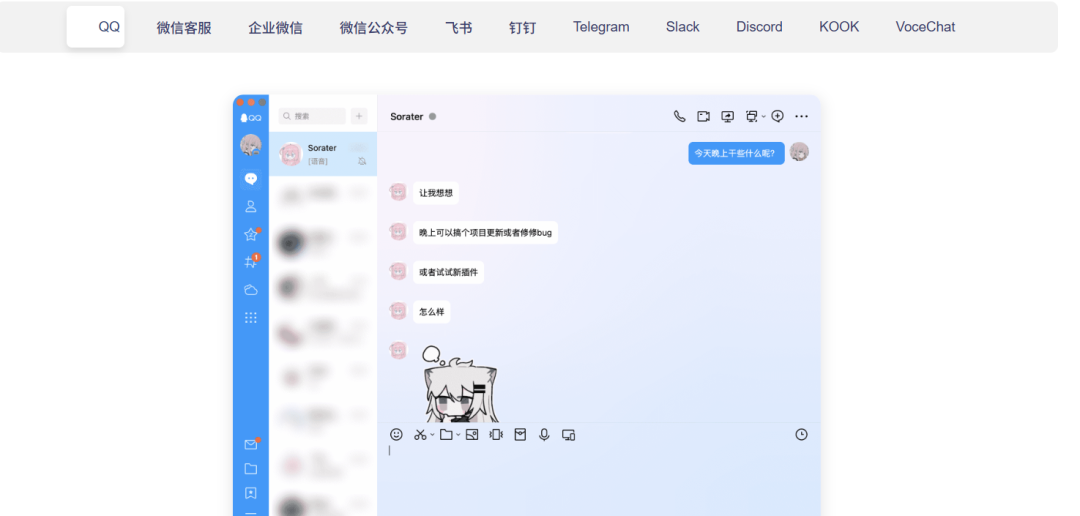
Task: Click own avatar beside the blue message
Action: pos(799,152)
